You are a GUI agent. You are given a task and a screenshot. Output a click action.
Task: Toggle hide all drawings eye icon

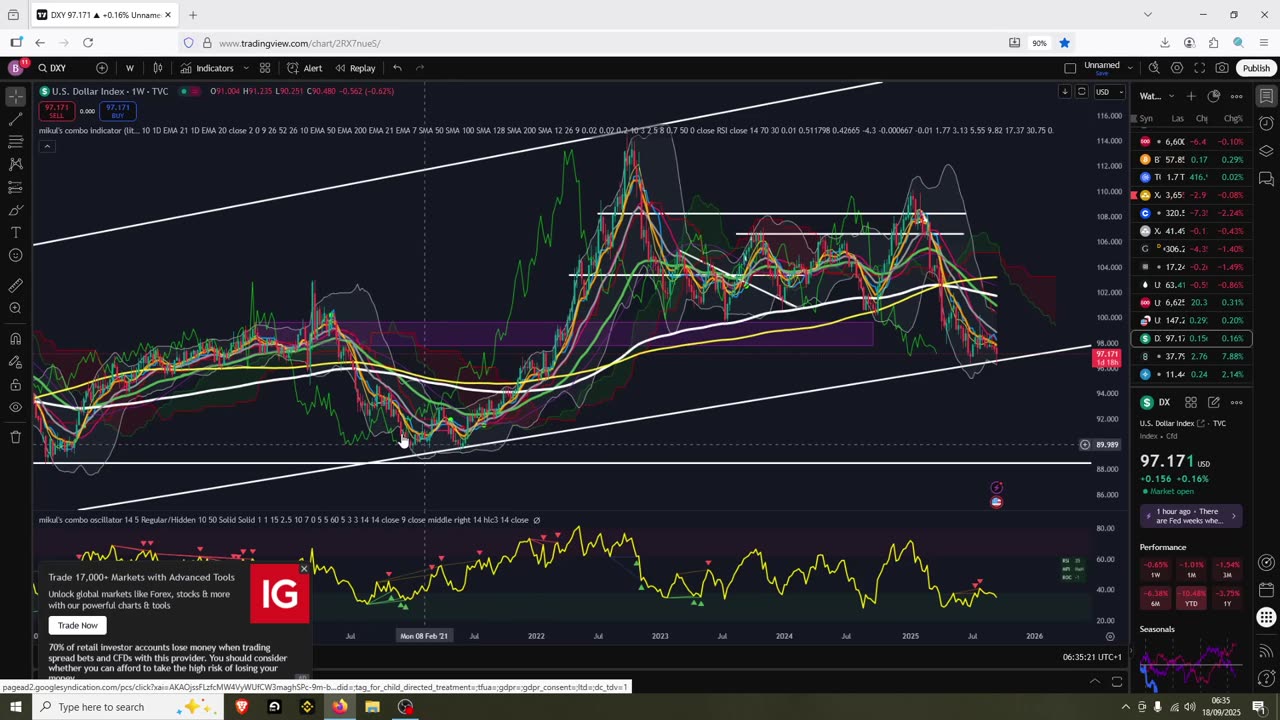(x=15, y=407)
